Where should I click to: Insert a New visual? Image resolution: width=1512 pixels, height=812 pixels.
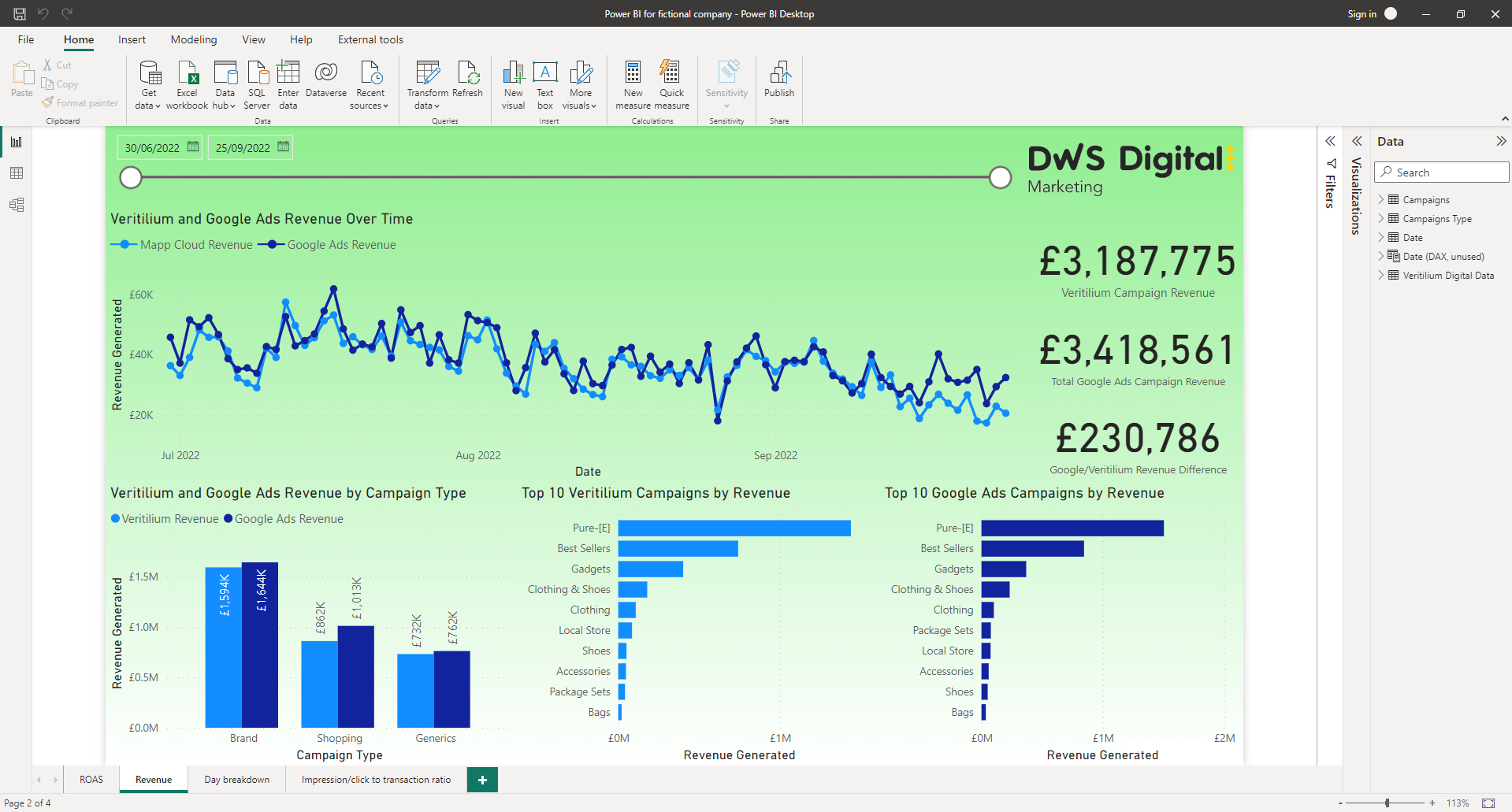[513, 73]
